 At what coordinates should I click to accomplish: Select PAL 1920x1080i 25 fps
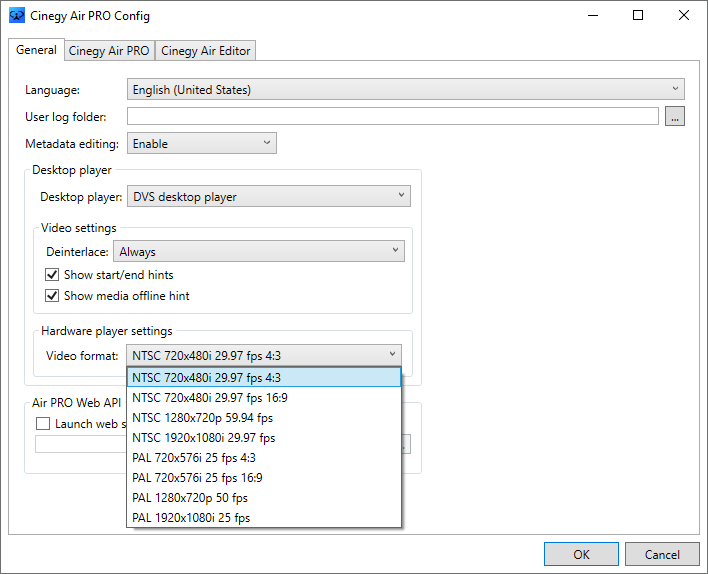264,518
